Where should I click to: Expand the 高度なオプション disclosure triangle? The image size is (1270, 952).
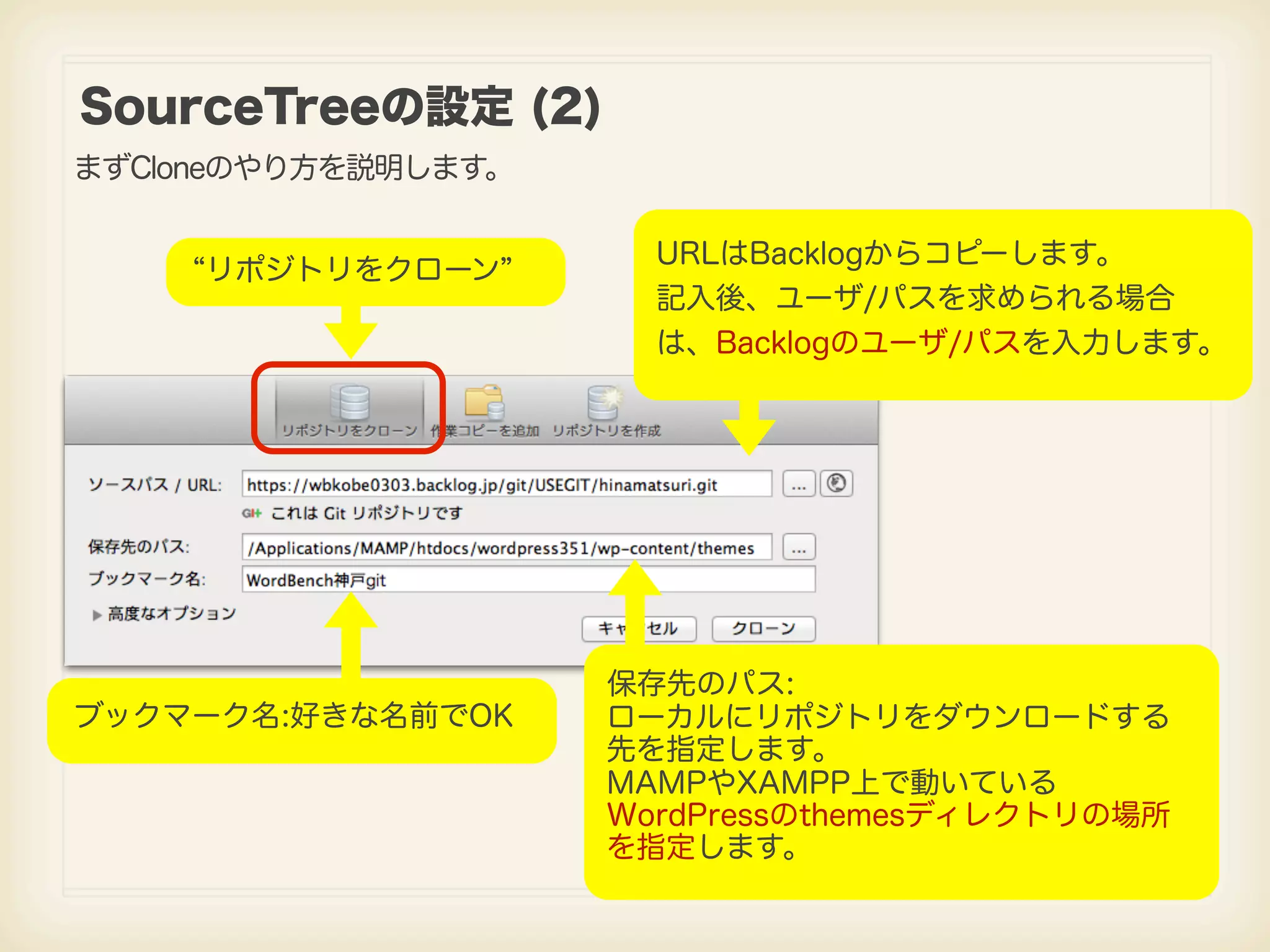[x=97, y=615]
